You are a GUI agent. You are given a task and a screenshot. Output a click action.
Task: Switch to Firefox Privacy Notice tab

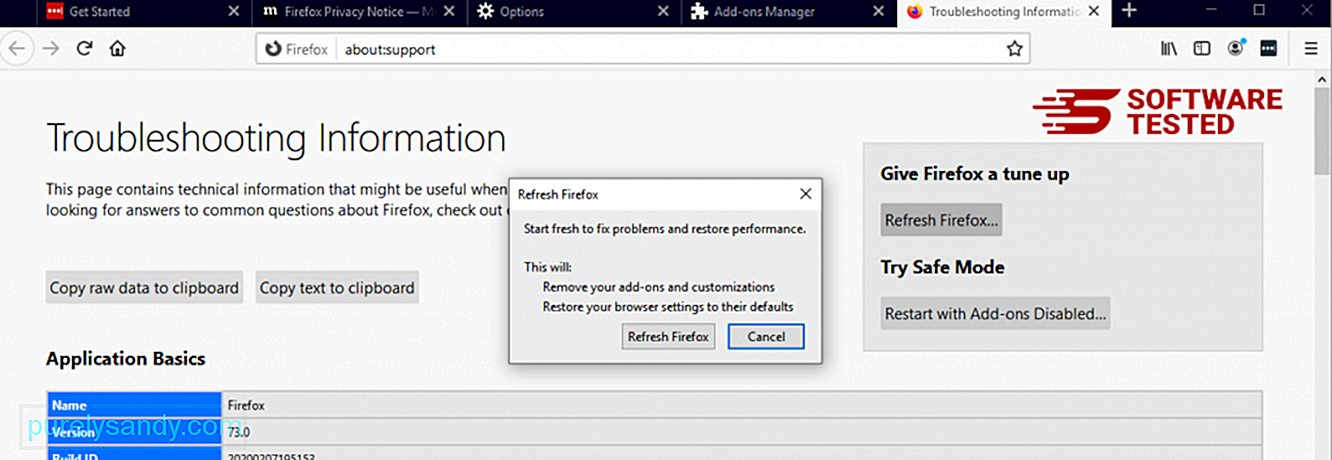pyautogui.click(x=355, y=12)
